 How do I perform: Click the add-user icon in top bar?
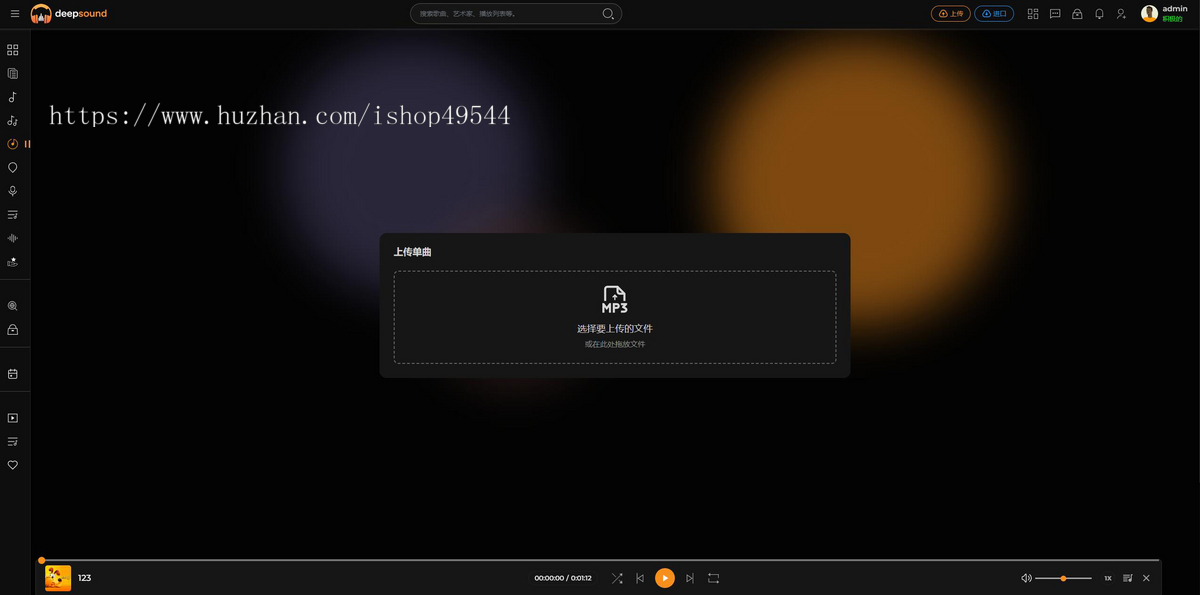(1121, 14)
